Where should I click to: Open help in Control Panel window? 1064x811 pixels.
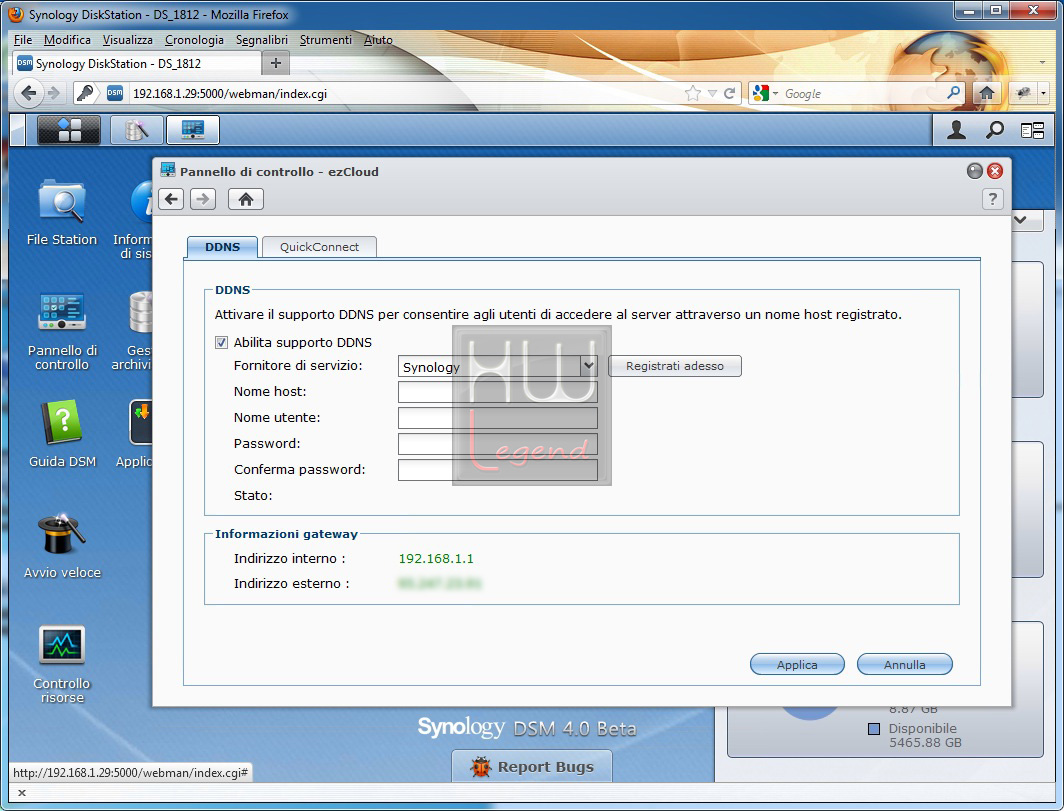click(x=993, y=199)
